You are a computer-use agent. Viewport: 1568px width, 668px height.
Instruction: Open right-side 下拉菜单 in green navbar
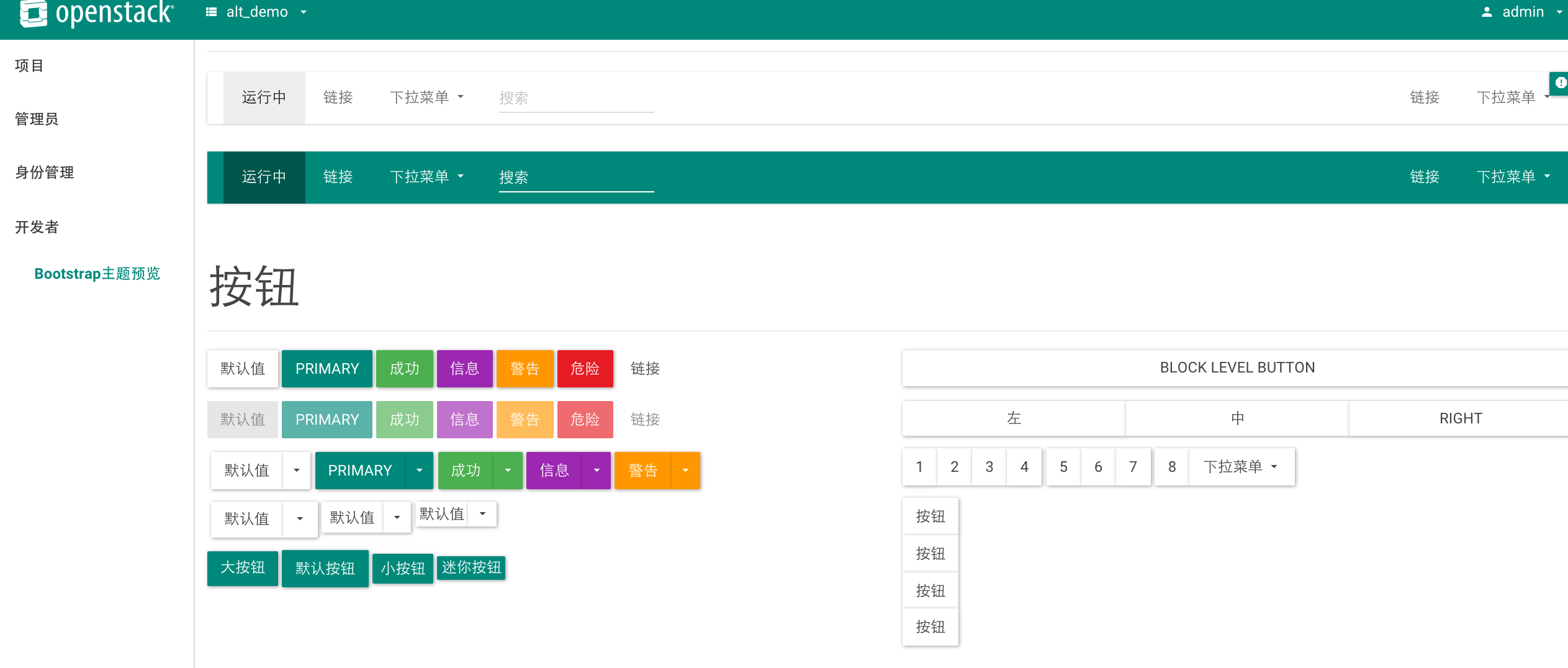click(1513, 177)
